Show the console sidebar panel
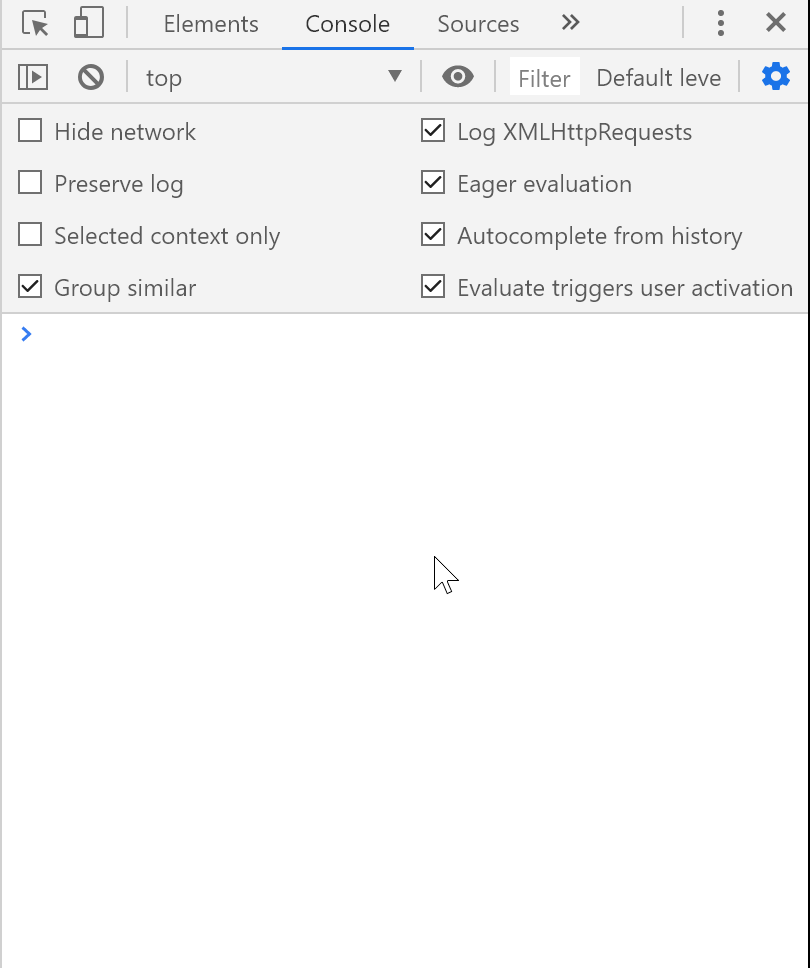The width and height of the screenshot is (810, 968). [33, 77]
